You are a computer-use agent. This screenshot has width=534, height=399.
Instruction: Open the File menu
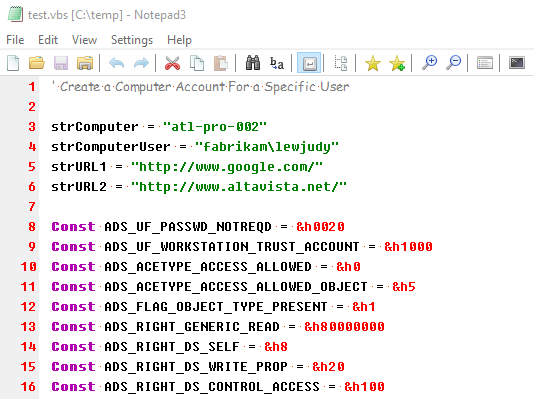pyautogui.click(x=15, y=40)
